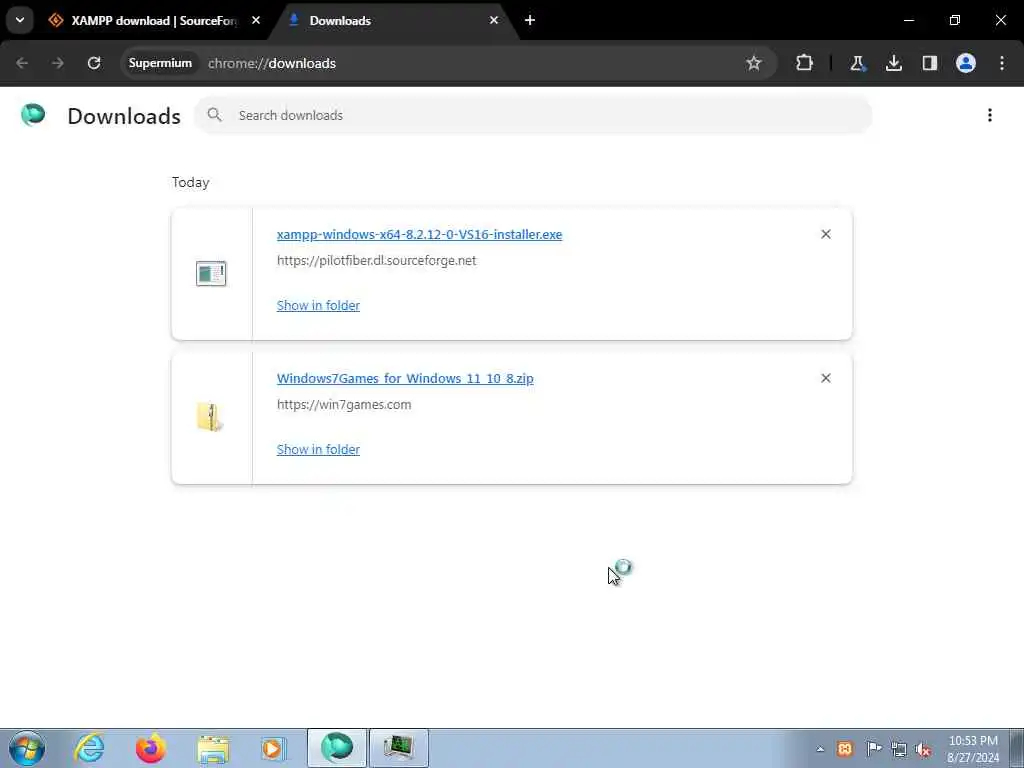
Task: Open the clock showing 10:53 PM
Action: 972,749
